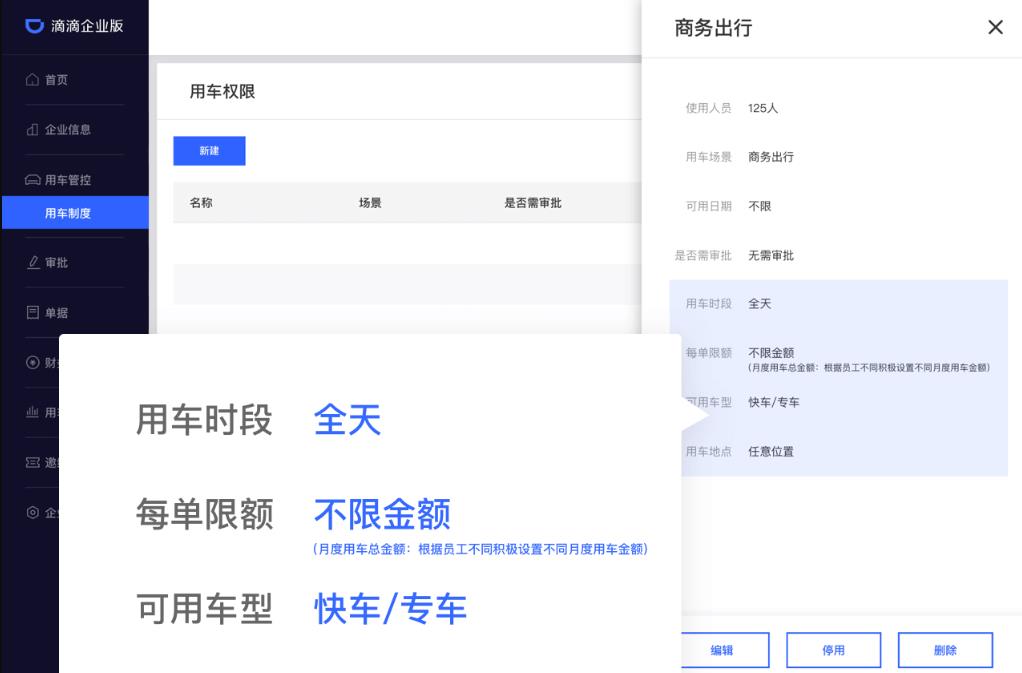The height and width of the screenshot is (673, 1022).
Task: Select the 用车管控 car icon
Action: tap(34, 178)
